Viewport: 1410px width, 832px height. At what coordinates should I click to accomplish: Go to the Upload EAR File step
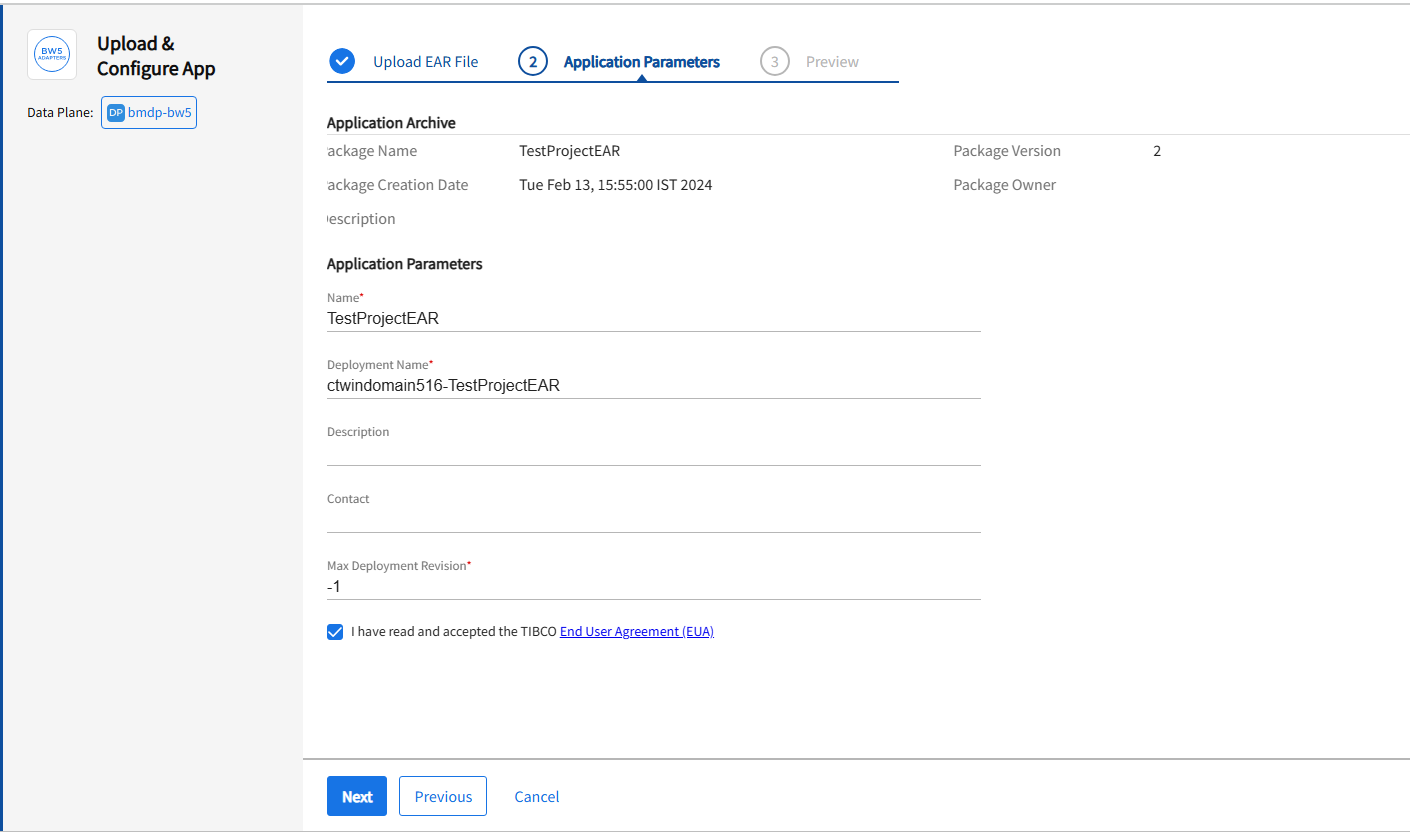coord(425,62)
